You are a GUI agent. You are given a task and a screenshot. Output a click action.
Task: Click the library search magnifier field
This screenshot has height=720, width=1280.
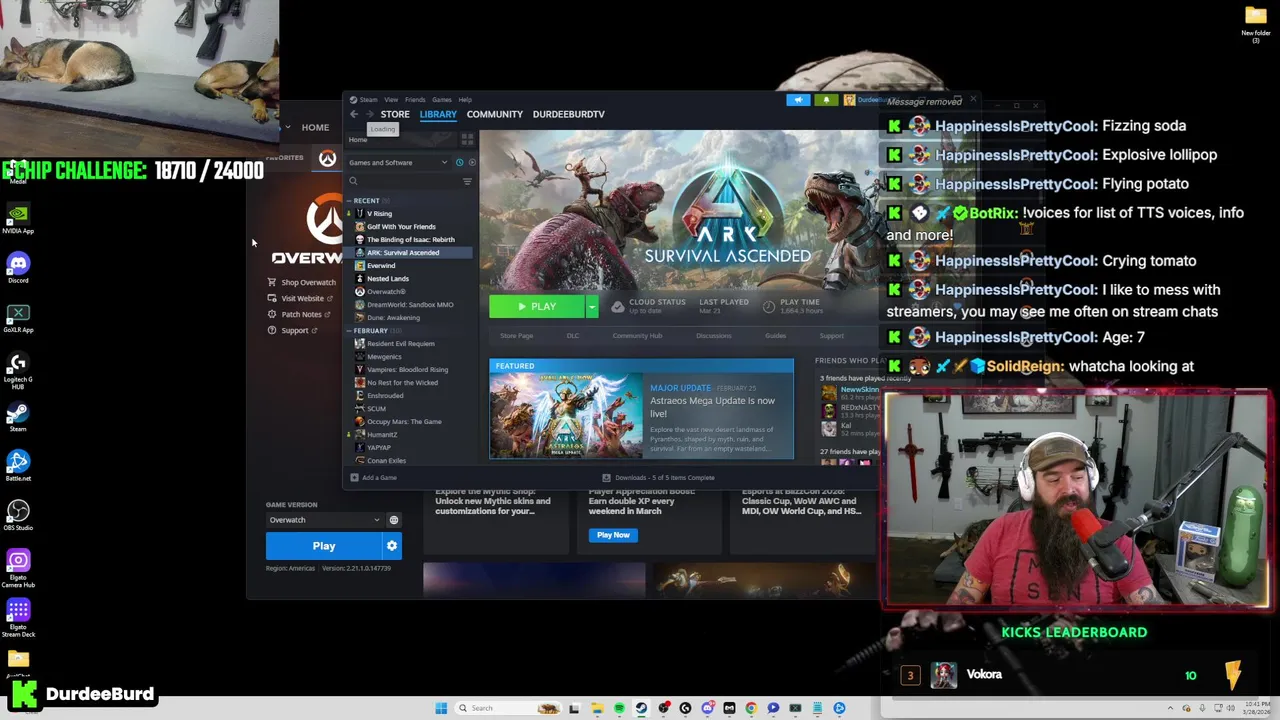click(x=402, y=181)
